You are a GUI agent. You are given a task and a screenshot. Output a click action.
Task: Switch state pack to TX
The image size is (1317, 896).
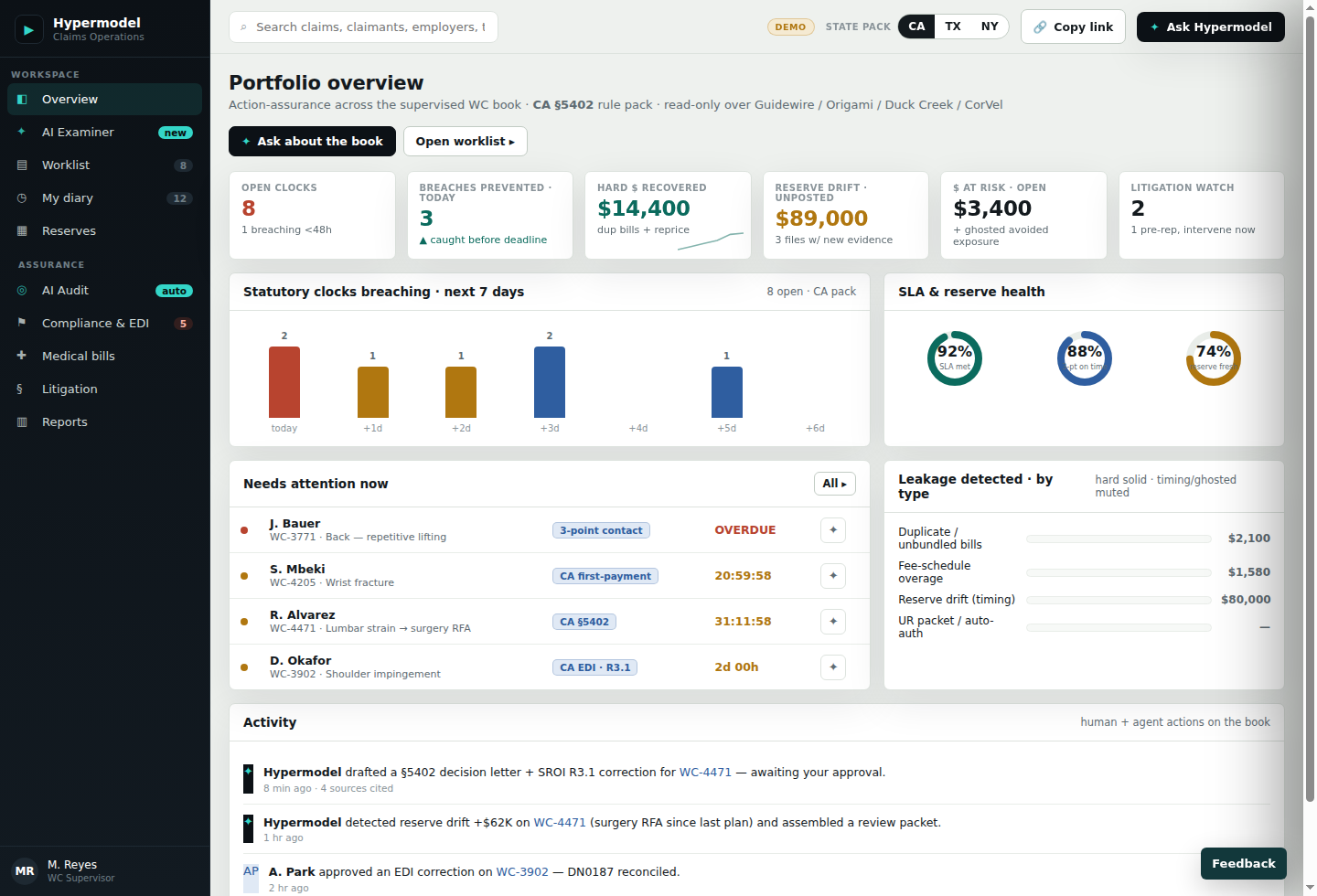pyautogui.click(x=953, y=27)
